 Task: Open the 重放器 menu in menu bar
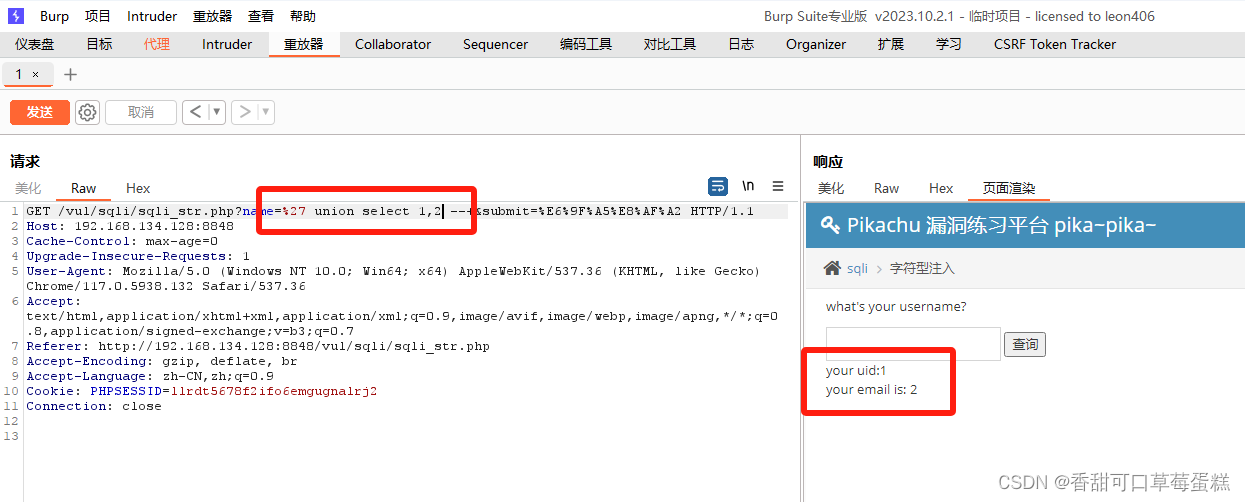click(212, 16)
